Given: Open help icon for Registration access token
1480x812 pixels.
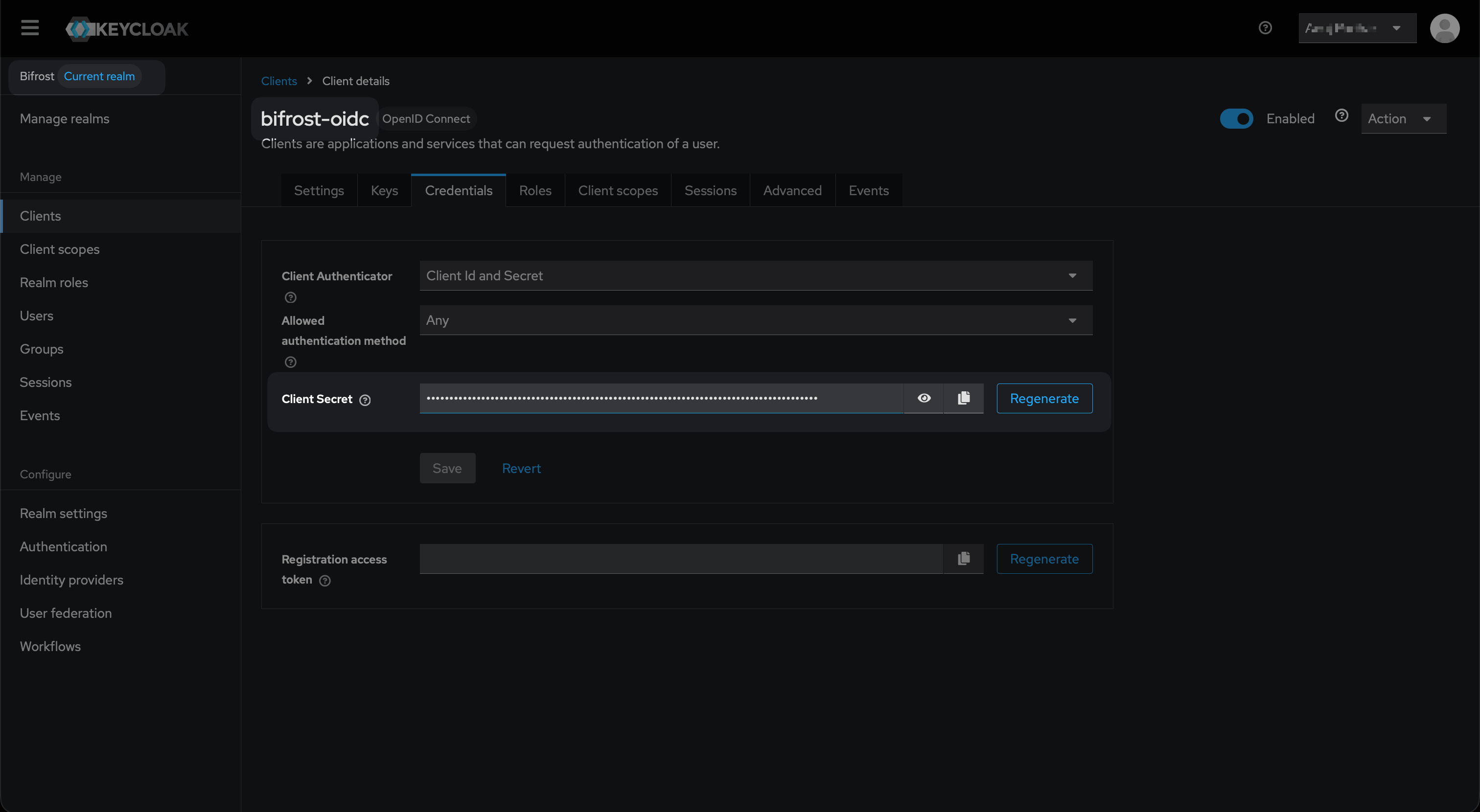Looking at the screenshot, I should [324, 581].
